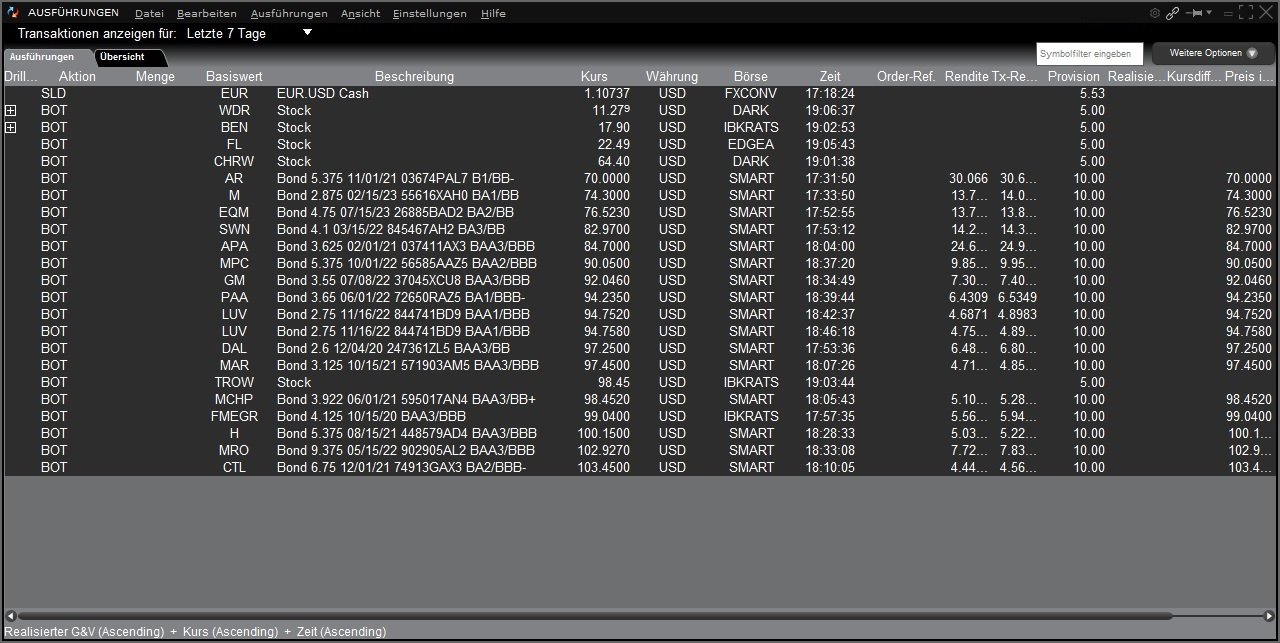Click the CHRW symbol cell
Viewport: 1280px width, 643px height.
pos(234,162)
